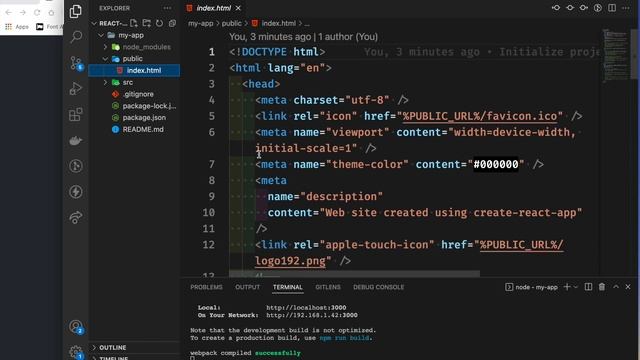This screenshot has width=640, height=360.
Task: Kill the terminal with trash icon
Action: [602, 287]
